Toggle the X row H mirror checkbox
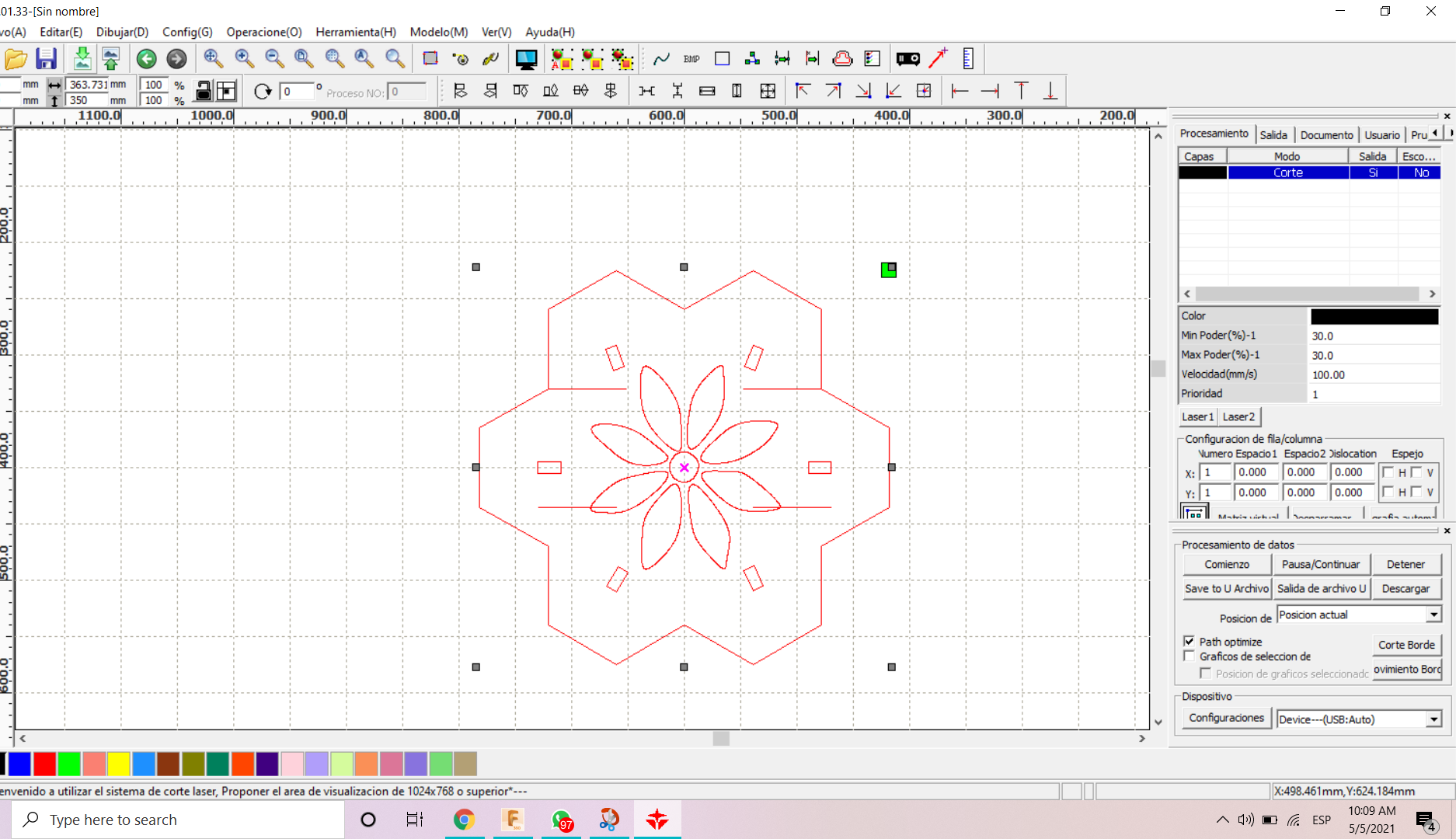Image resolution: width=1456 pixels, height=839 pixels. 1388,472
